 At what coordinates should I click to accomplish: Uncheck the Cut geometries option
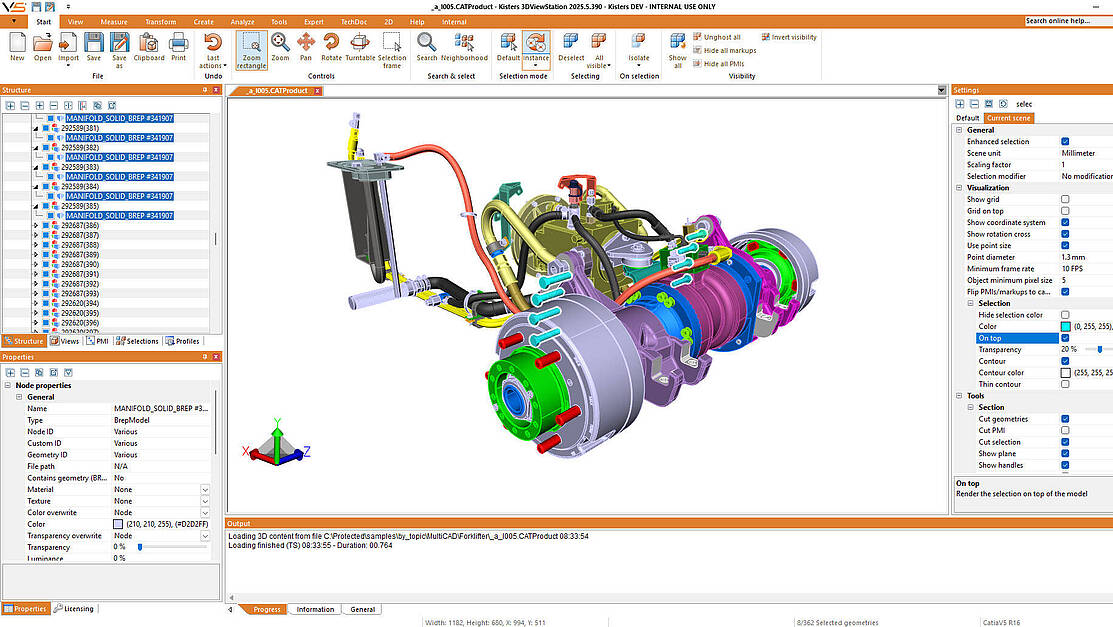coord(1065,419)
